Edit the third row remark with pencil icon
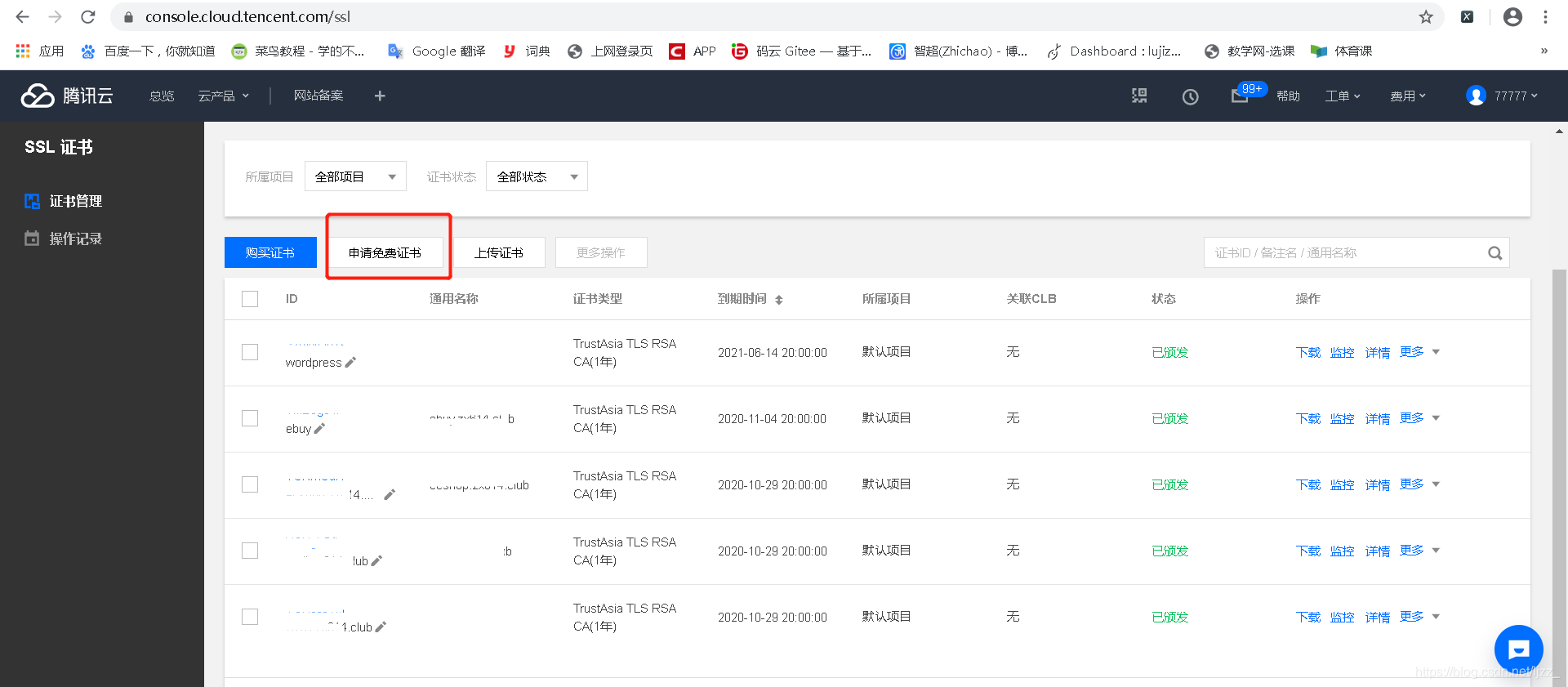Image resolution: width=1568 pixels, height=687 pixels. point(390,494)
